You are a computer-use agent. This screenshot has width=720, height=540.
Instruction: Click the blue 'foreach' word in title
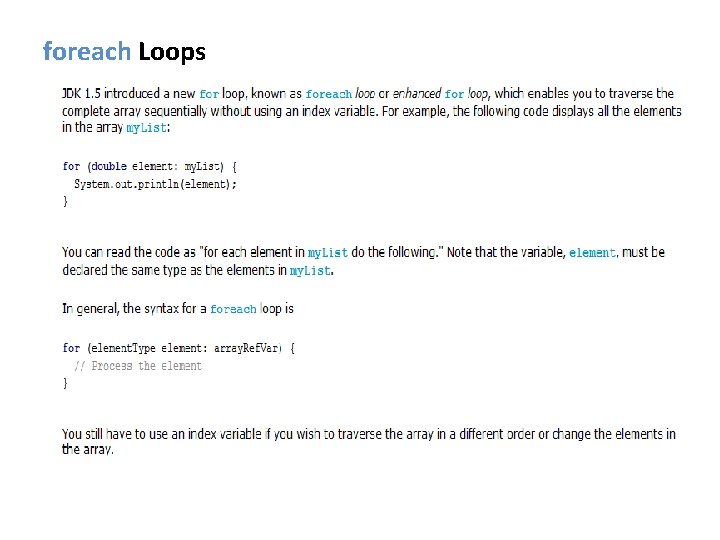pyautogui.click(x=87, y=51)
